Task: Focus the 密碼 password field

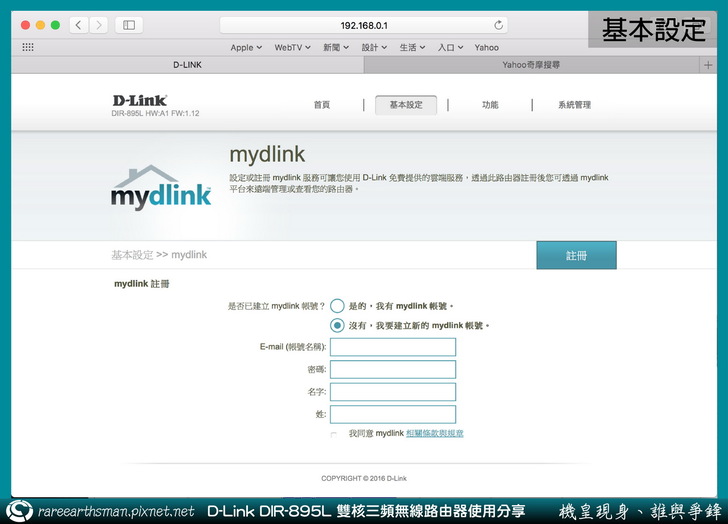Action: [x=393, y=369]
